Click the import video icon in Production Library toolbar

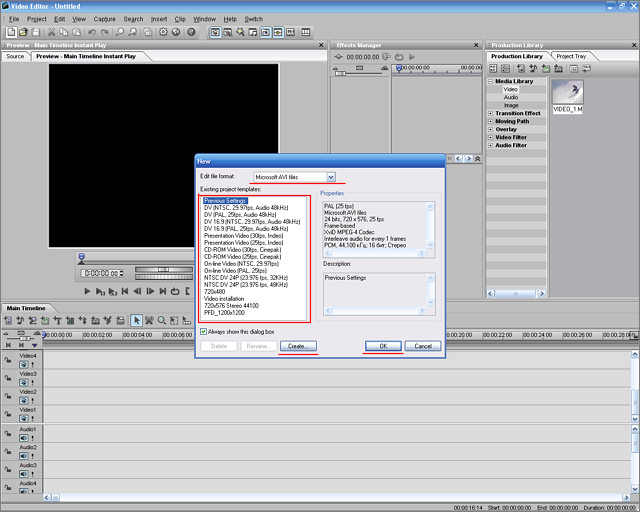pos(521,69)
